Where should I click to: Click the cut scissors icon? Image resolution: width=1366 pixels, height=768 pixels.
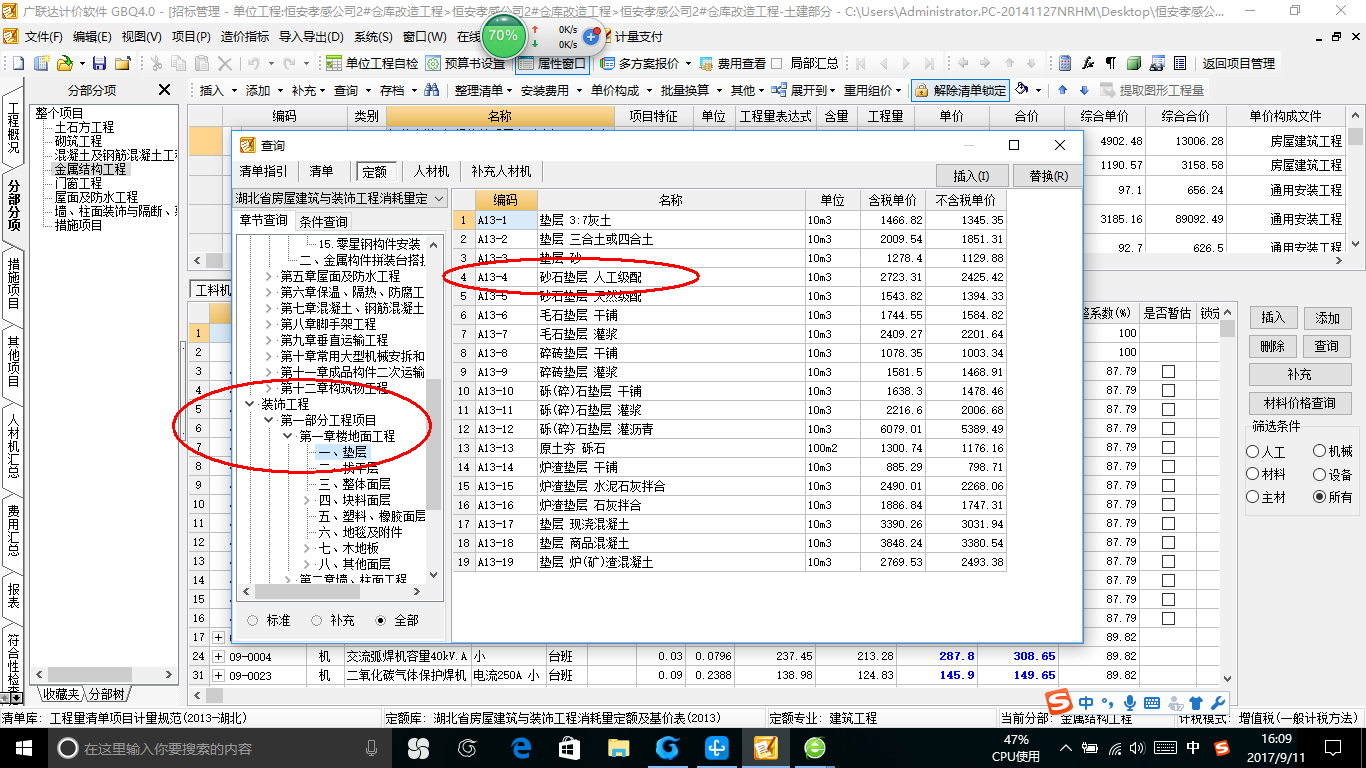coord(155,63)
